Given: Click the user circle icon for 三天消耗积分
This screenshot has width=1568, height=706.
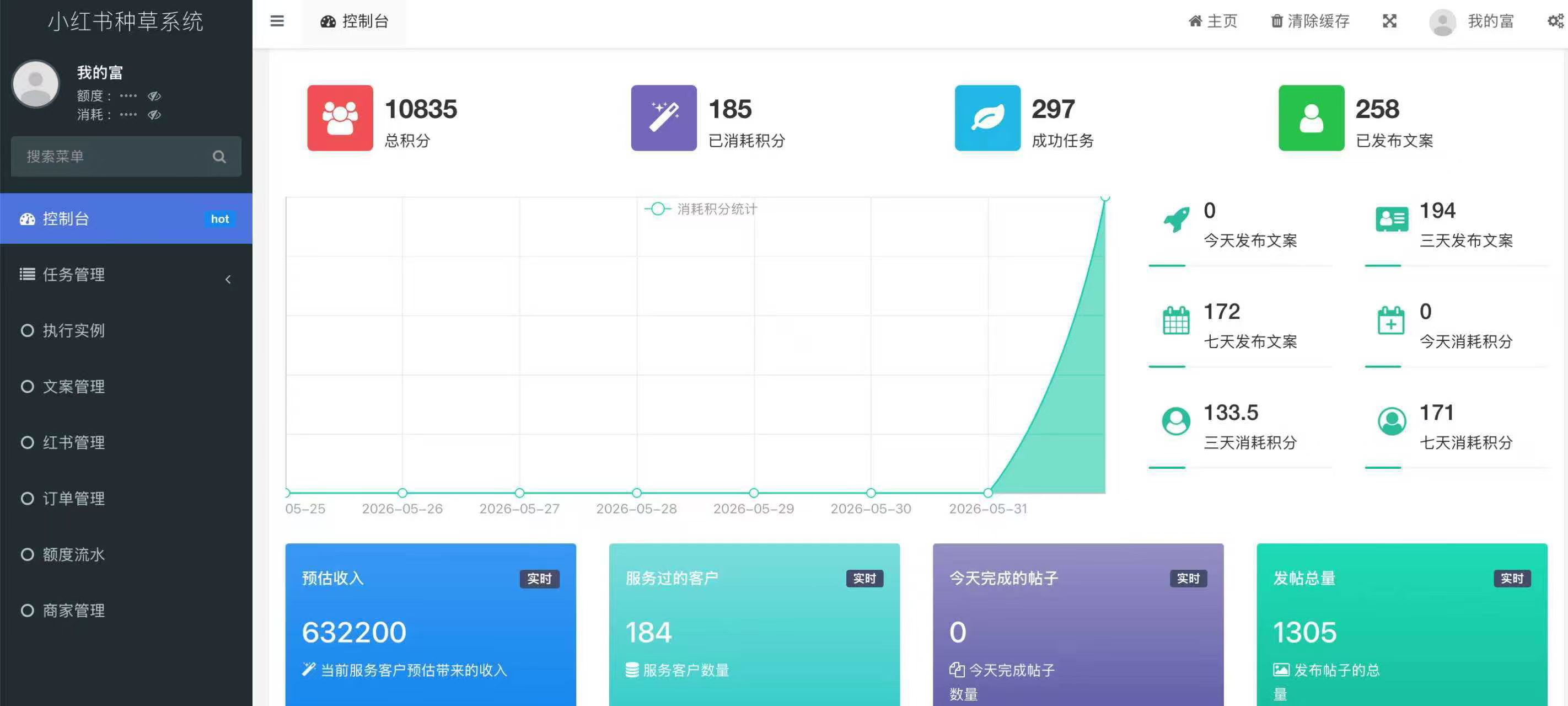Looking at the screenshot, I should click(x=1176, y=421).
